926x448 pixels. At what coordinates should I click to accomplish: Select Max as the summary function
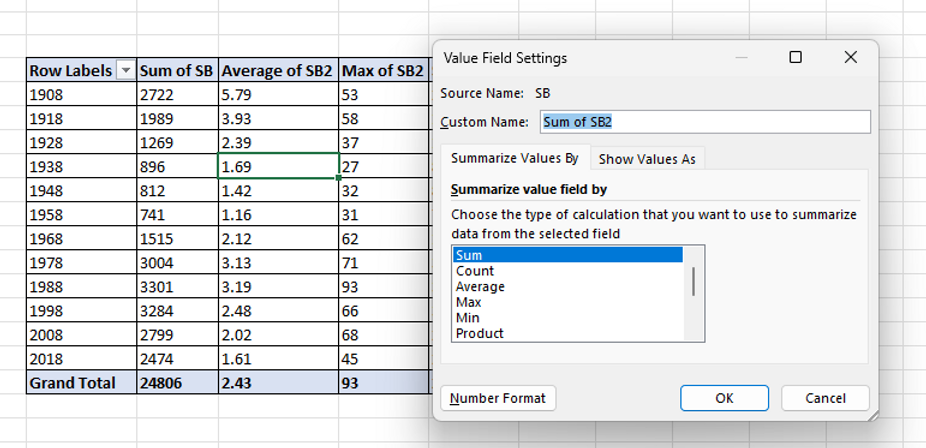click(468, 302)
